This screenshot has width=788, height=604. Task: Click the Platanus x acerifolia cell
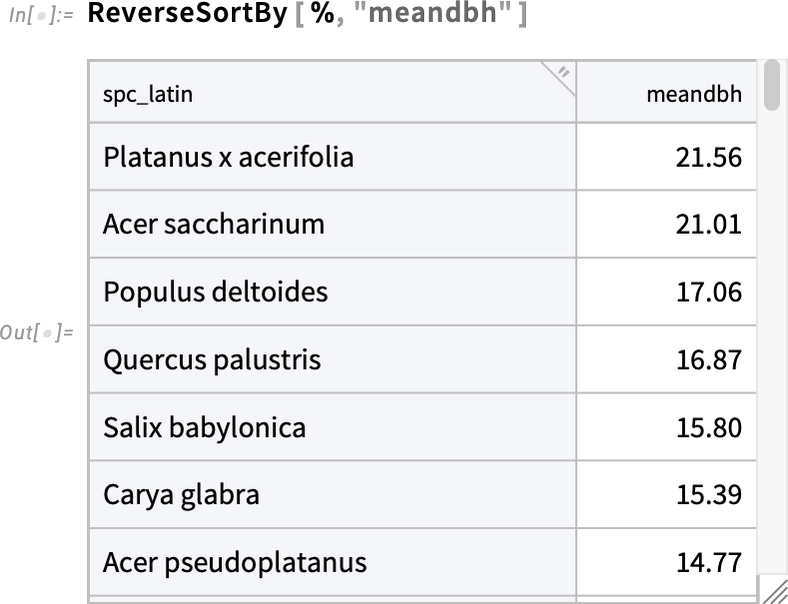coord(332,157)
